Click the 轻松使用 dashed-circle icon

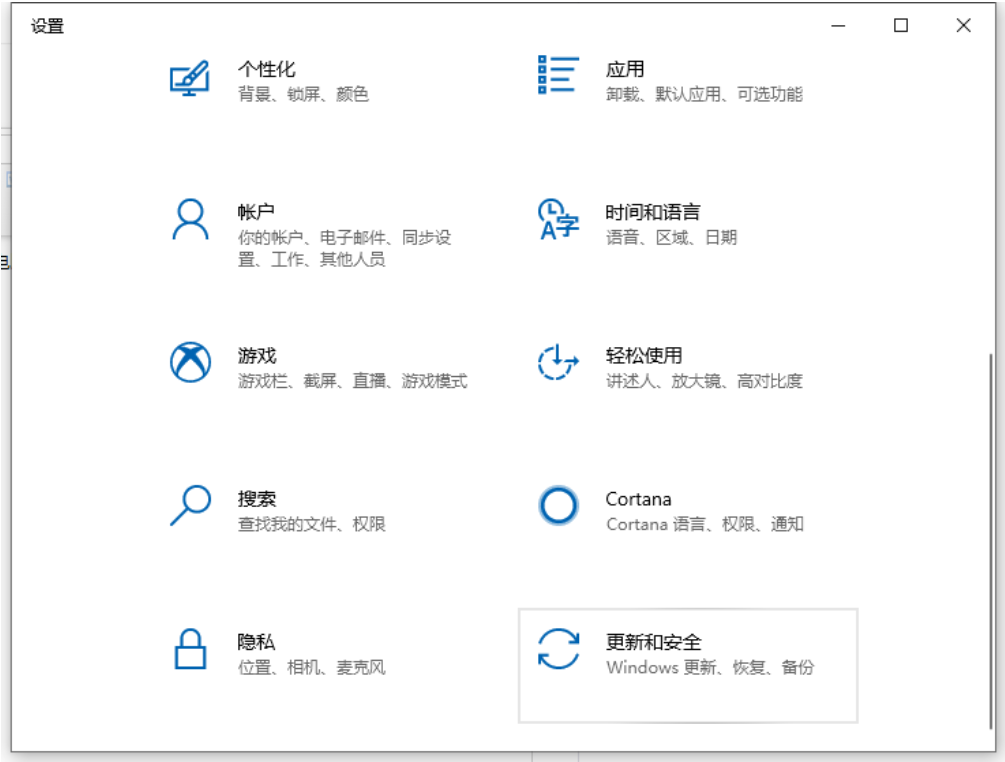click(558, 362)
